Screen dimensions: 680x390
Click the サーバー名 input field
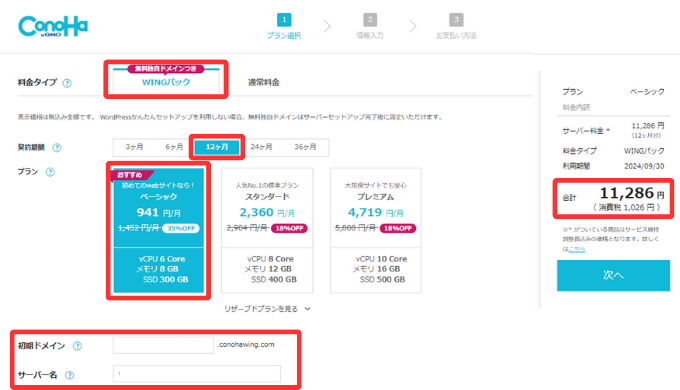click(x=197, y=374)
